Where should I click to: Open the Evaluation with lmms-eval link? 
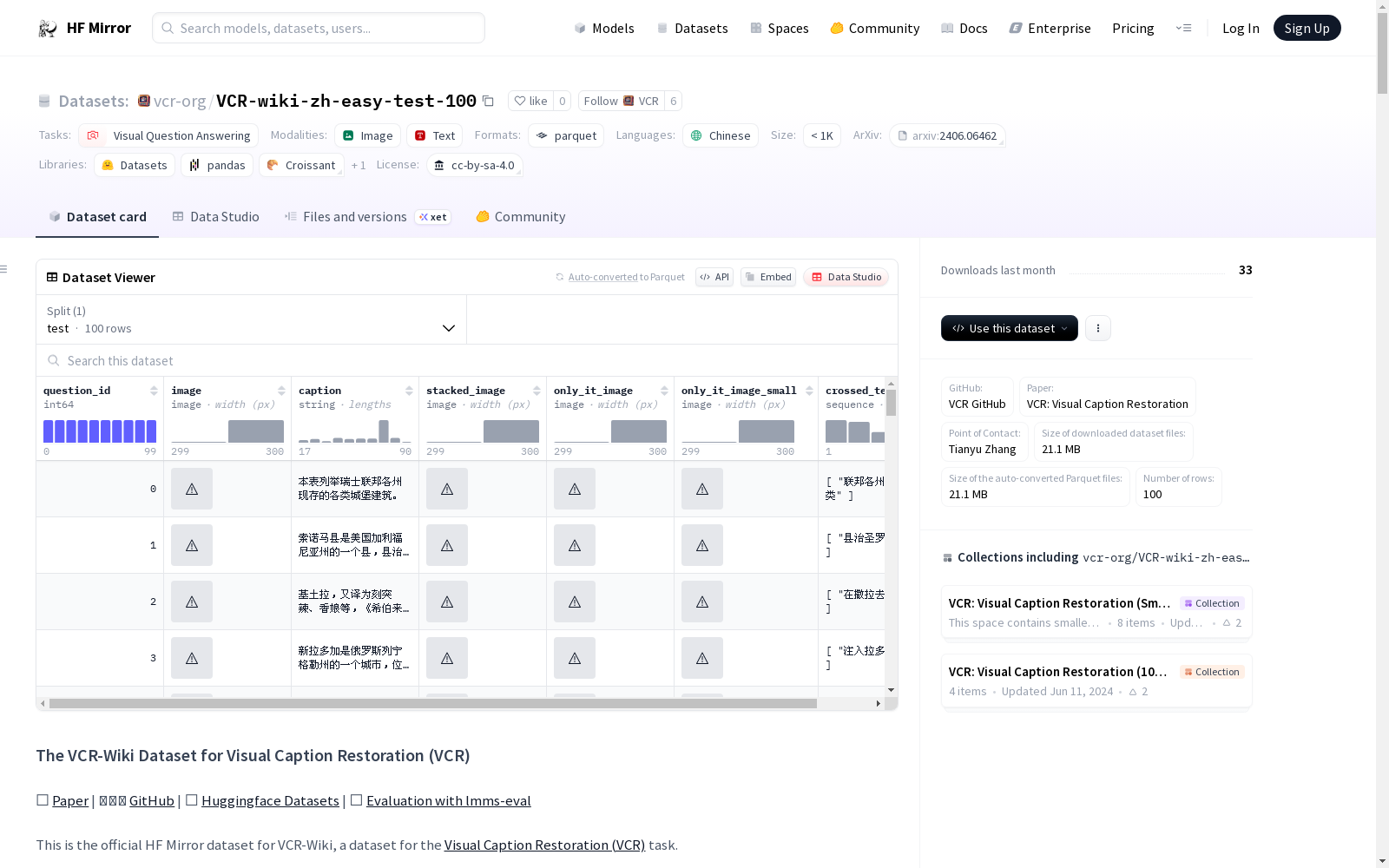pyautogui.click(x=448, y=800)
